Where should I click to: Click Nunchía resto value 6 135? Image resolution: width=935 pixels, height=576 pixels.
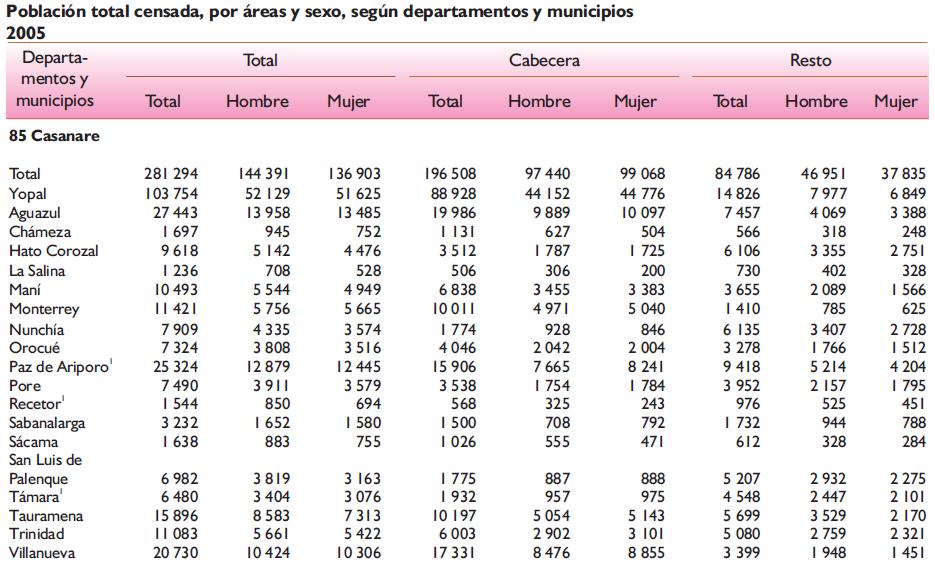pyautogui.click(x=742, y=330)
